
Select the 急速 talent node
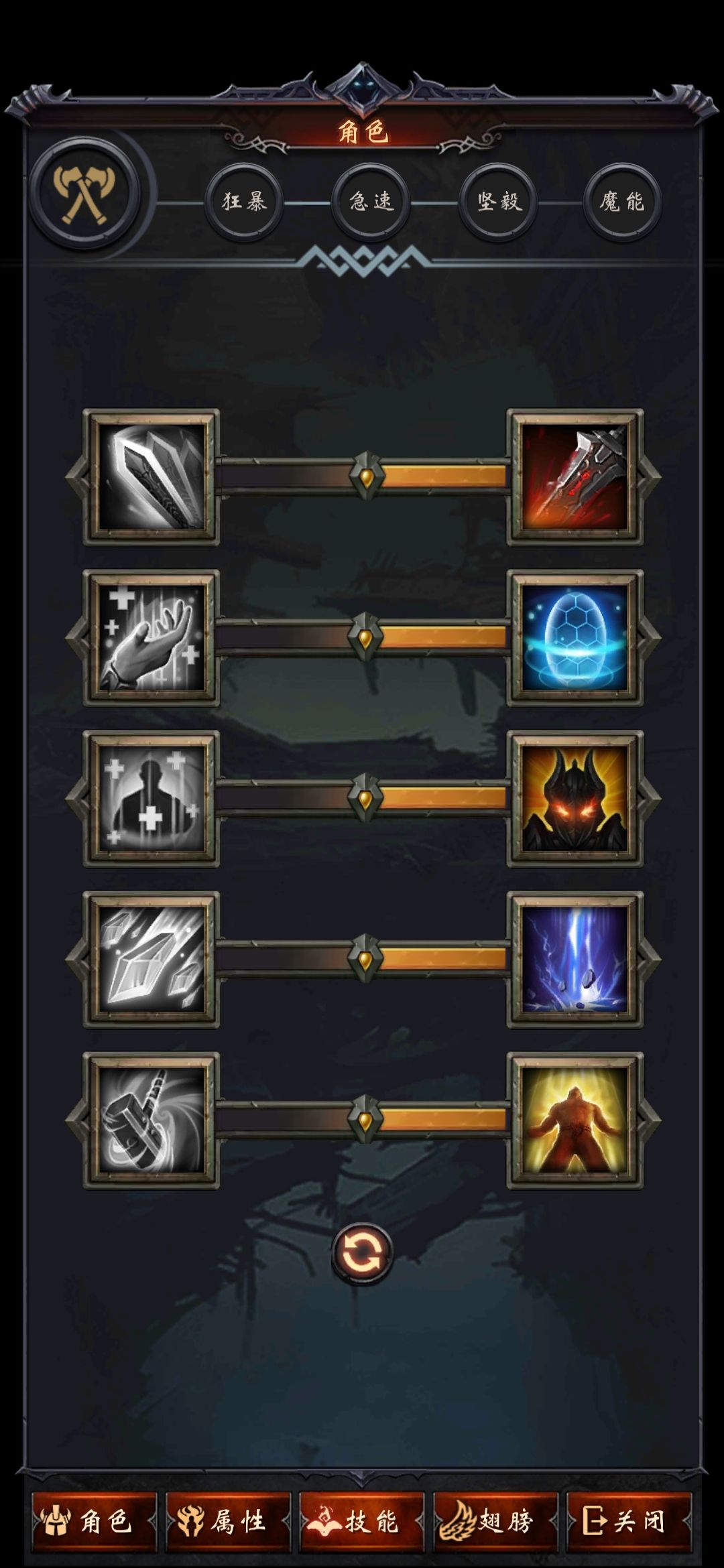(371, 202)
